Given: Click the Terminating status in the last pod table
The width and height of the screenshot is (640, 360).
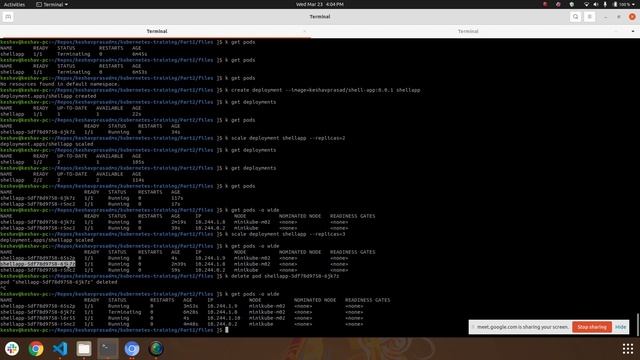Looking at the screenshot, I should tap(124, 312).
